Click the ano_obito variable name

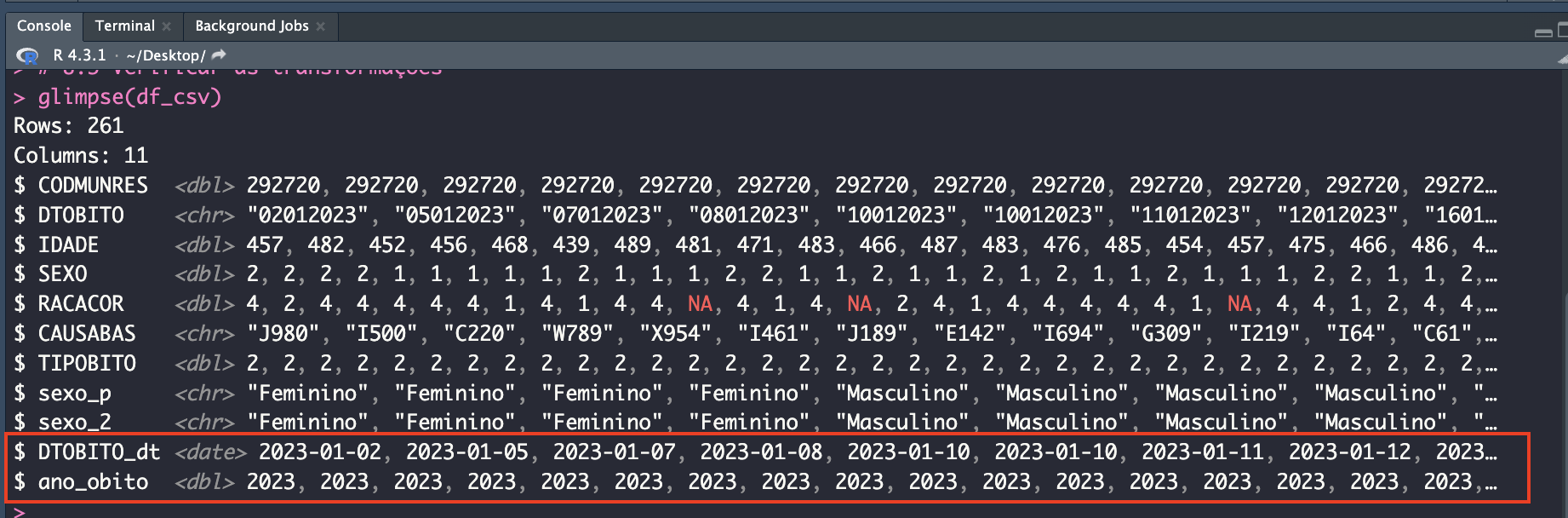pyautogui.click(x=93, y=482)
